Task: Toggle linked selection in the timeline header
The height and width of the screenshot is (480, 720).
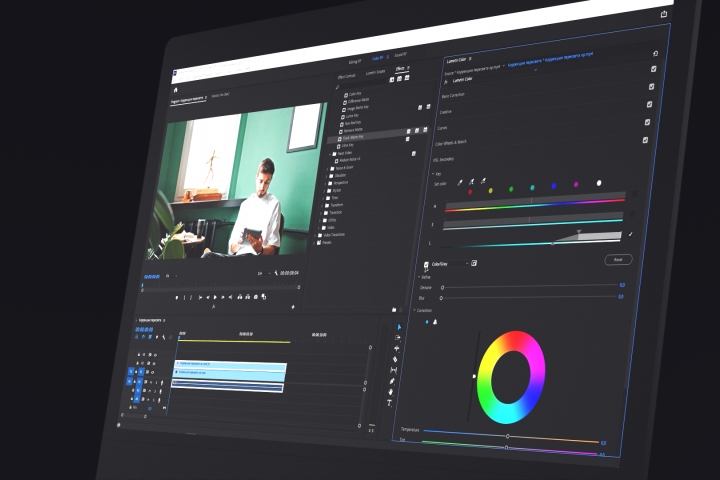Action: pos(150,337)
